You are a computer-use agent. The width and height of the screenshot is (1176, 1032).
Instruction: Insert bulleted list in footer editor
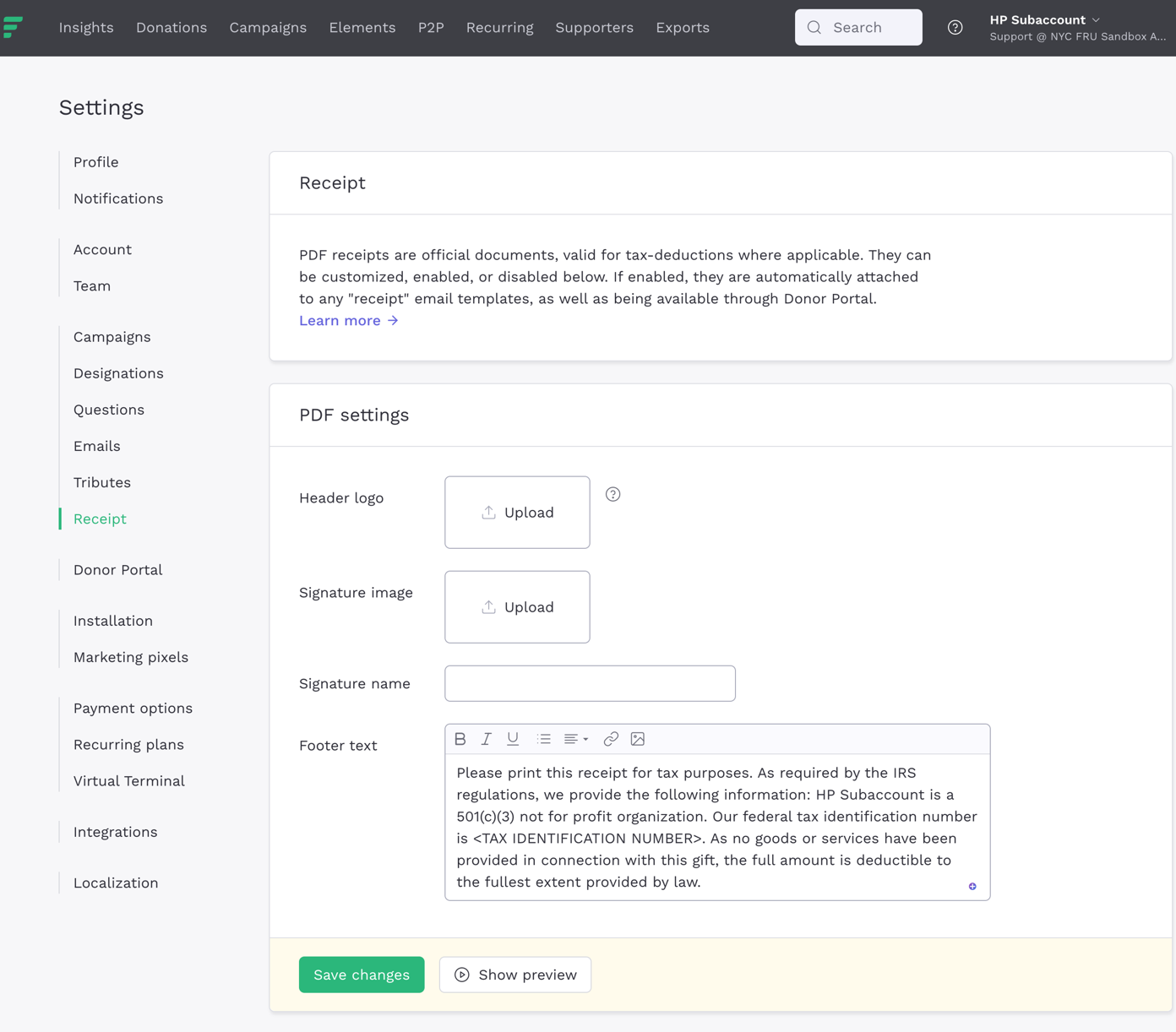tap(544, 739)
